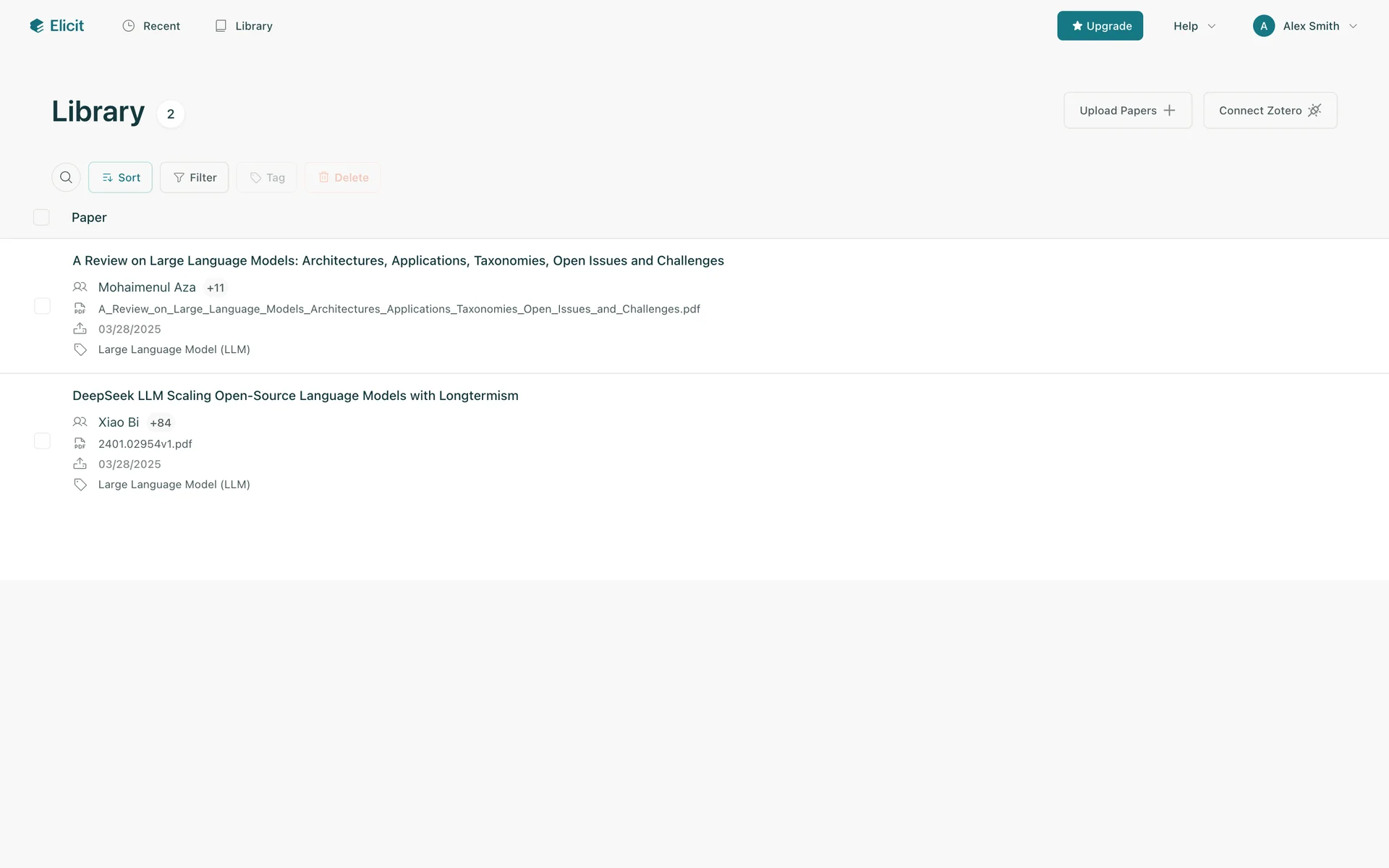
Task: Click Connect Zotero button
Action: click(1270, 111)
